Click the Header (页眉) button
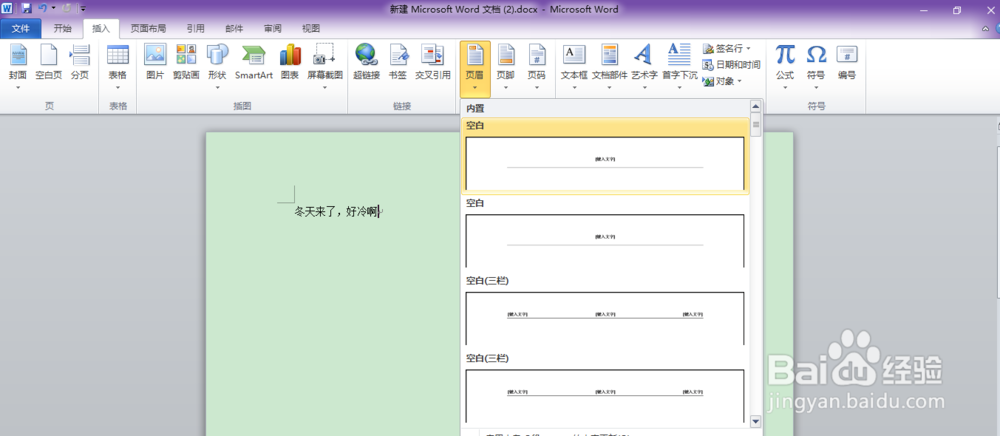Screen dimensions: 1000x436 click(x=475, y=69)
